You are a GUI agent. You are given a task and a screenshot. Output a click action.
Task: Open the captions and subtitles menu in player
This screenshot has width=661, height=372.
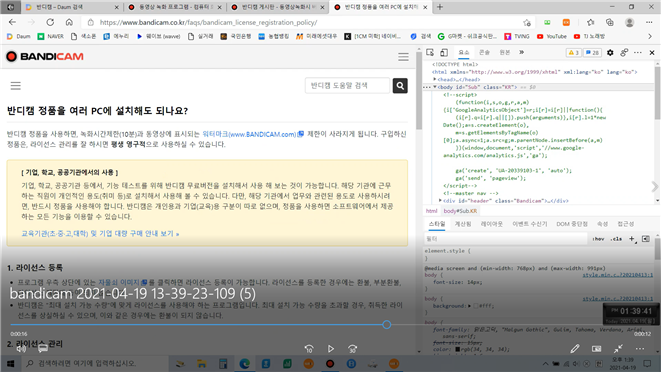43,349
